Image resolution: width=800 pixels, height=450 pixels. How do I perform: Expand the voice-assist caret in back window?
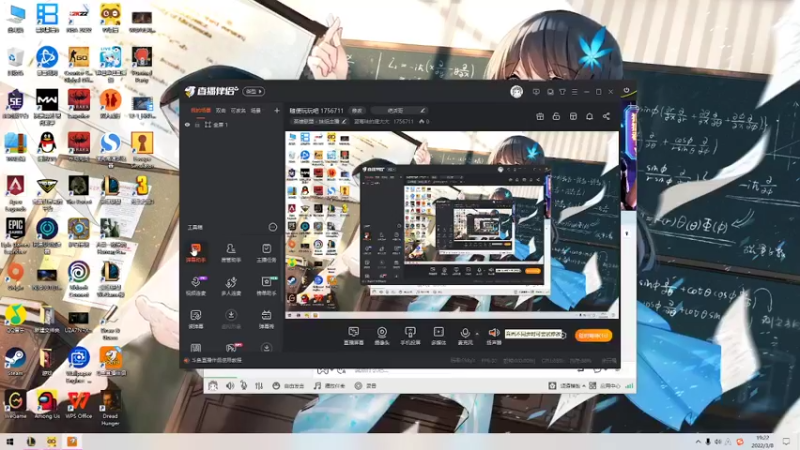583,386
